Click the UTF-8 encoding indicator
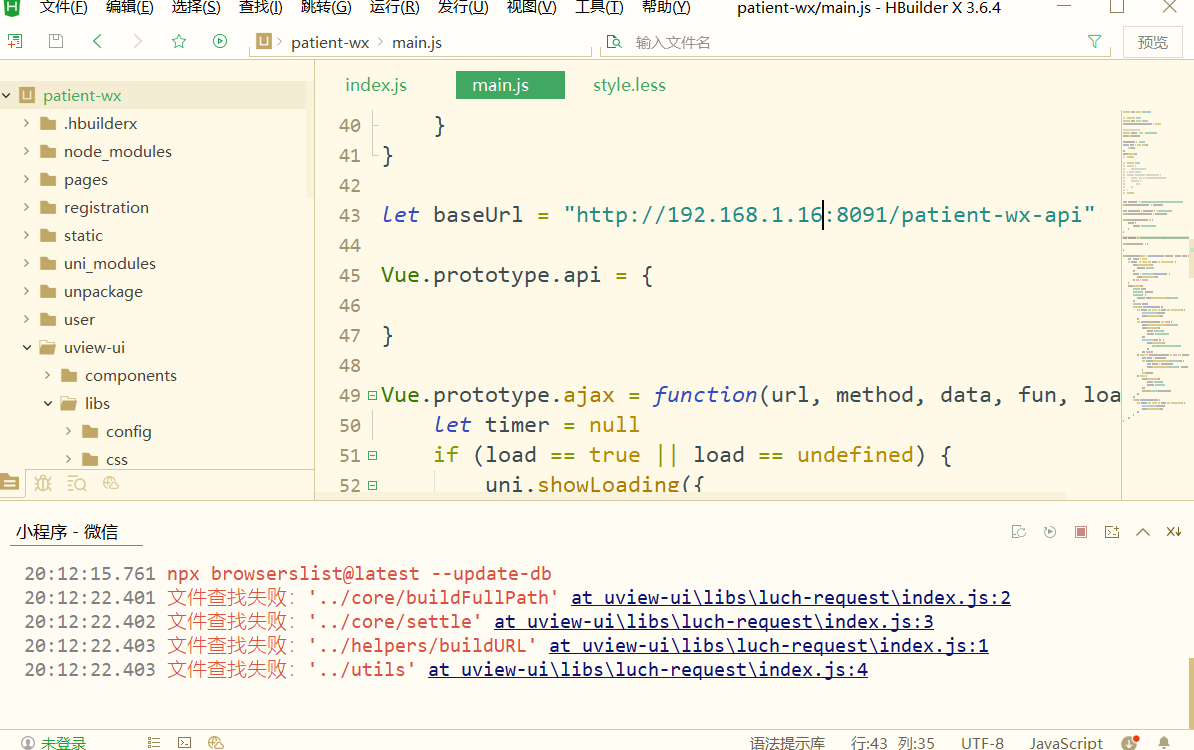Viewport: 1194px width, 750px height. 982,742
